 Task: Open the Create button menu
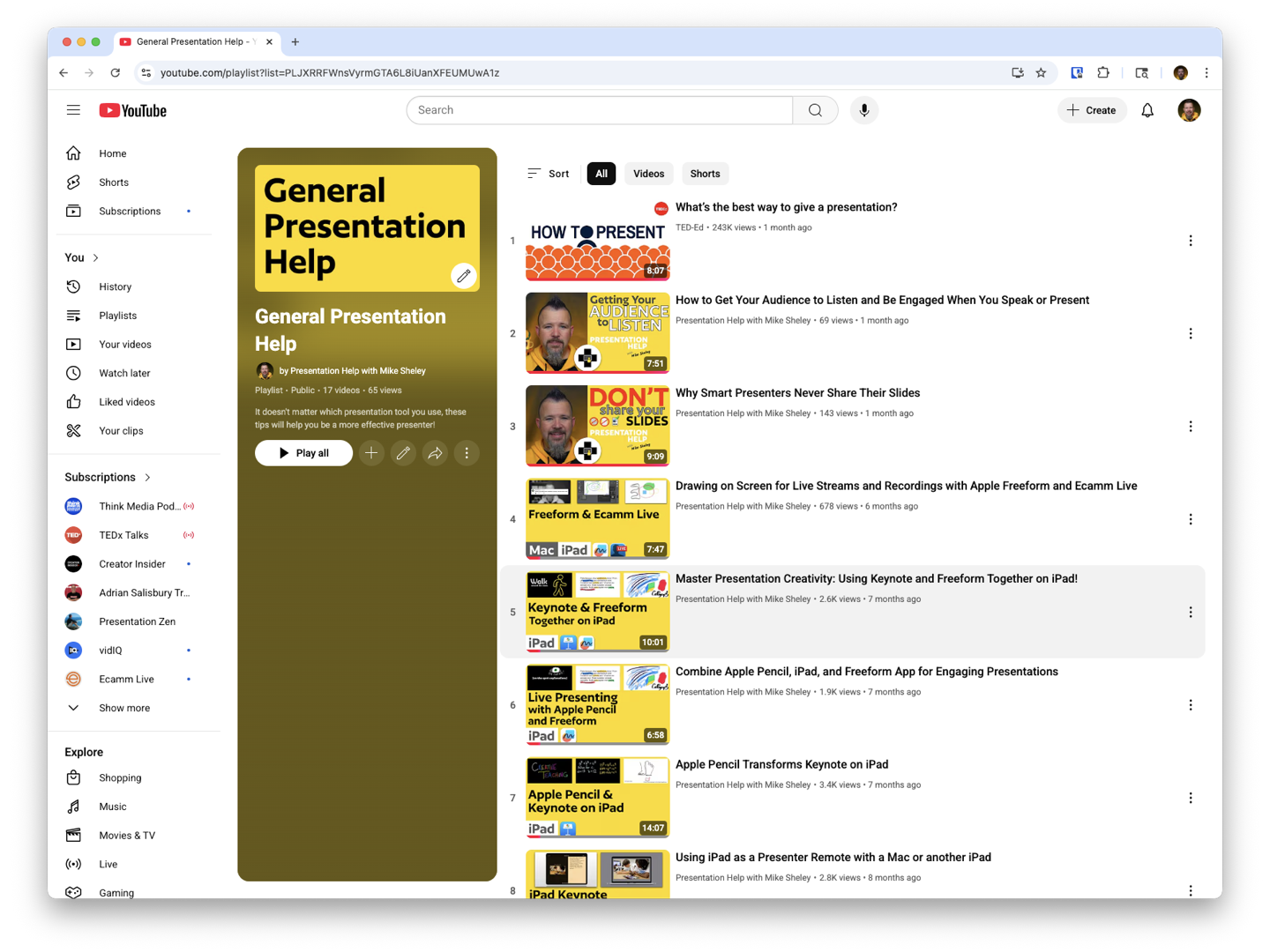1092,110
